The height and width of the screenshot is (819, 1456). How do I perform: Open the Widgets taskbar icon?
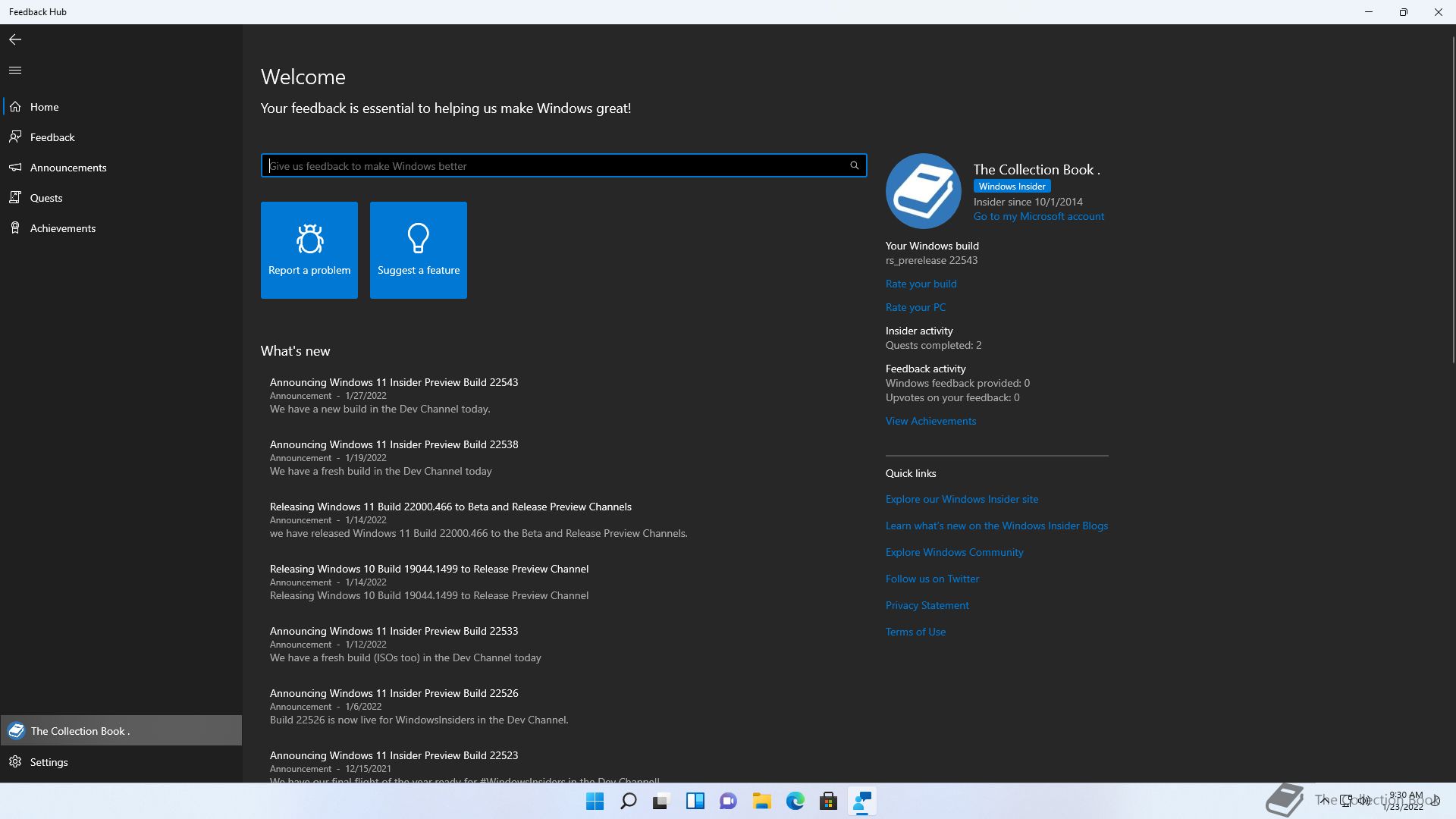(695, 801)
